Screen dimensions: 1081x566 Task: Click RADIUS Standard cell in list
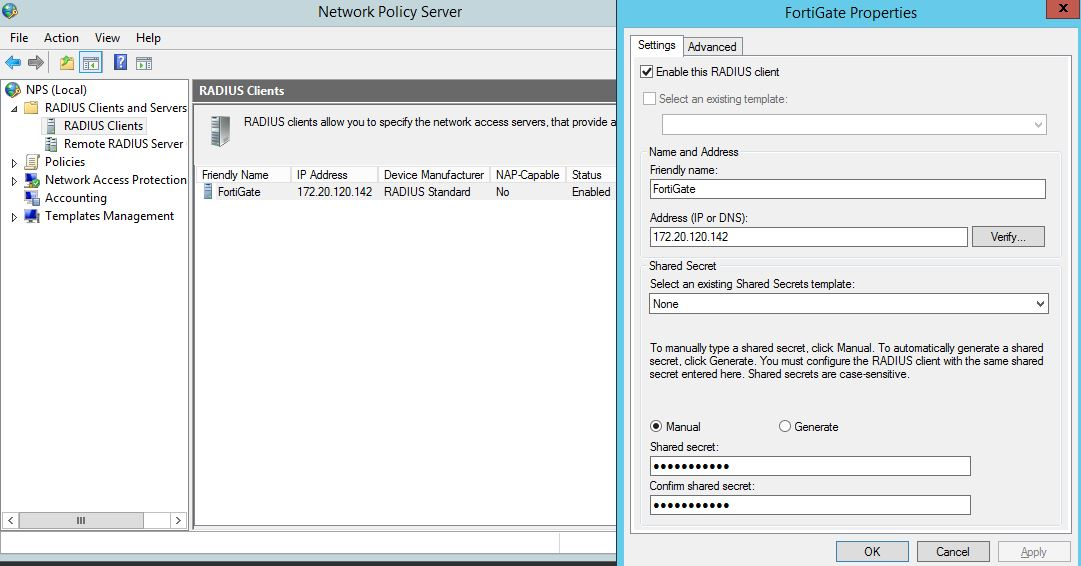427,192
